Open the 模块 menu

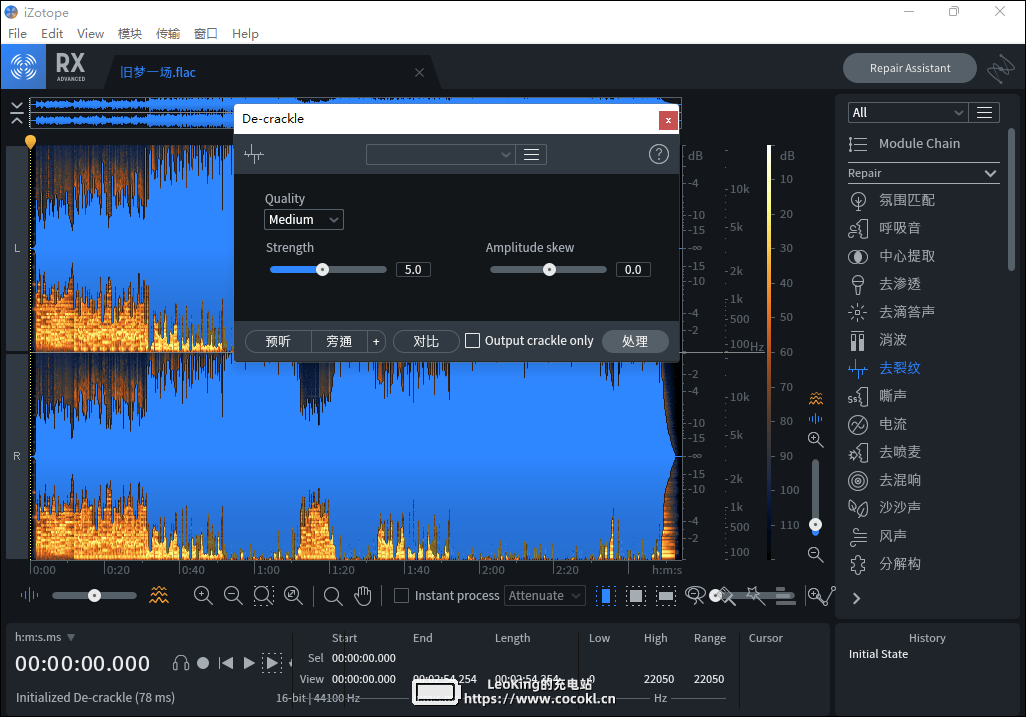130,33
